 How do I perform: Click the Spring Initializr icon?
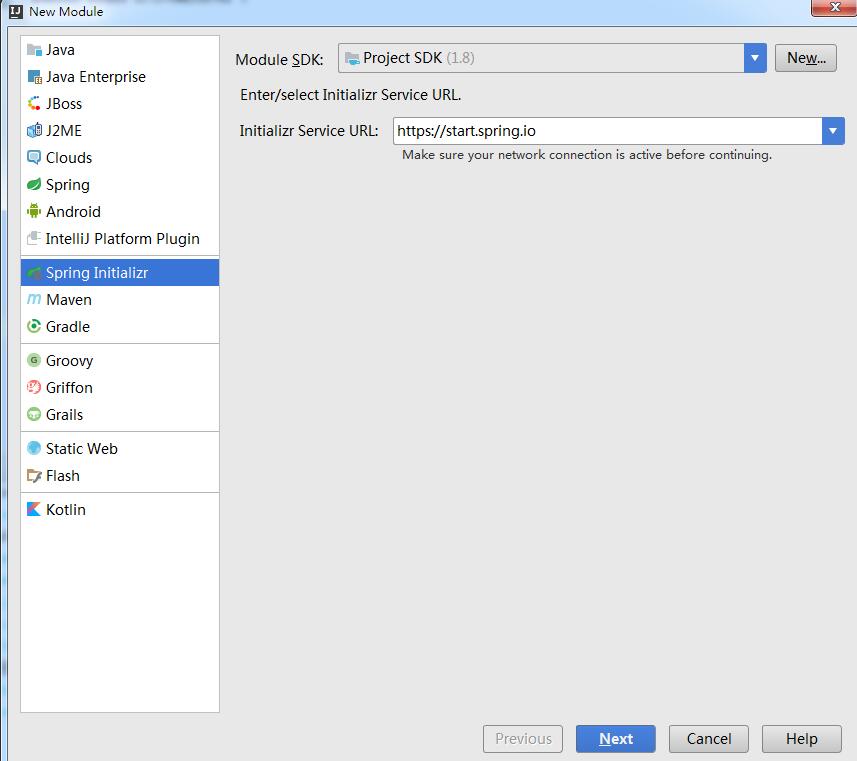pos(34,272)
